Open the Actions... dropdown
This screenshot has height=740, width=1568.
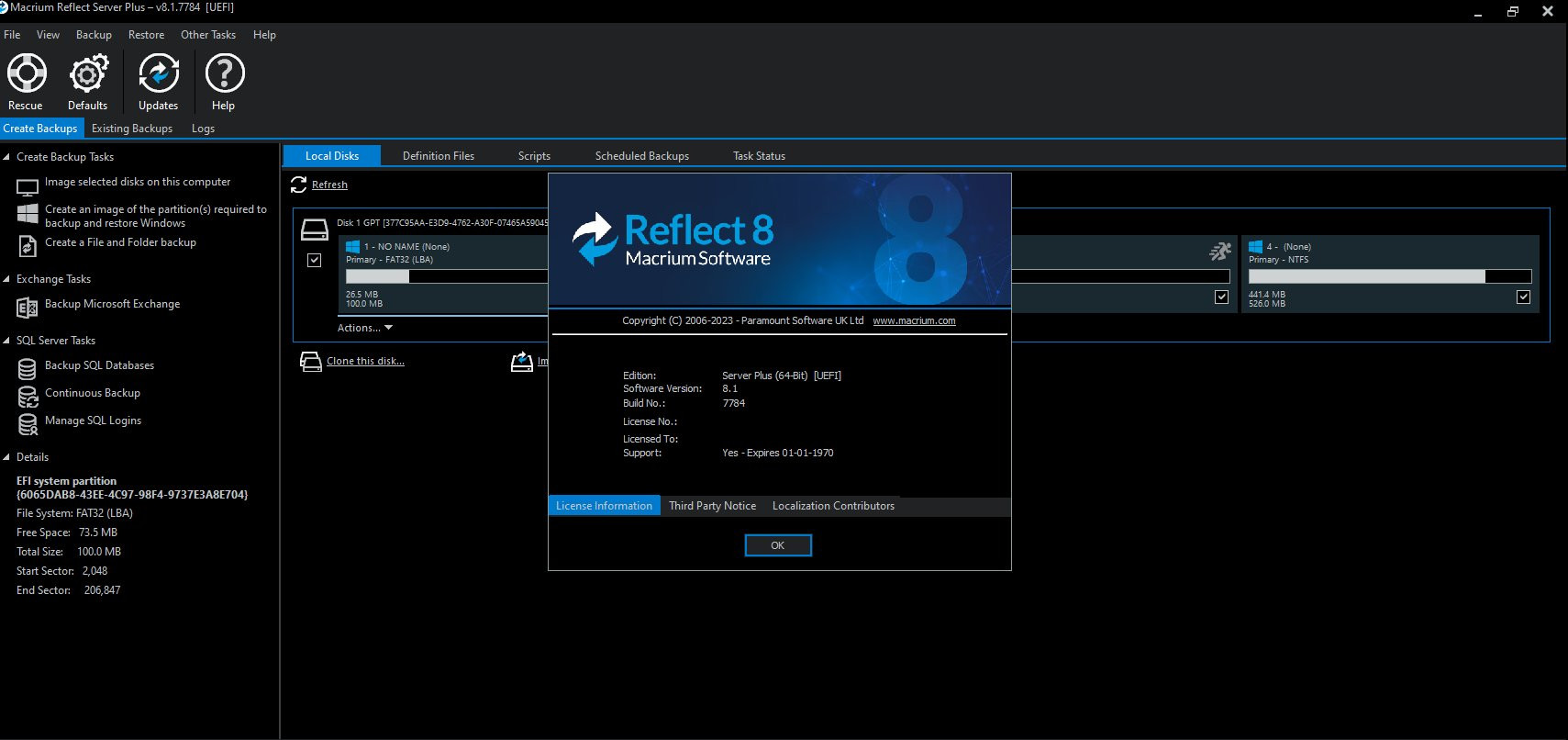click(x=365, y=328)
